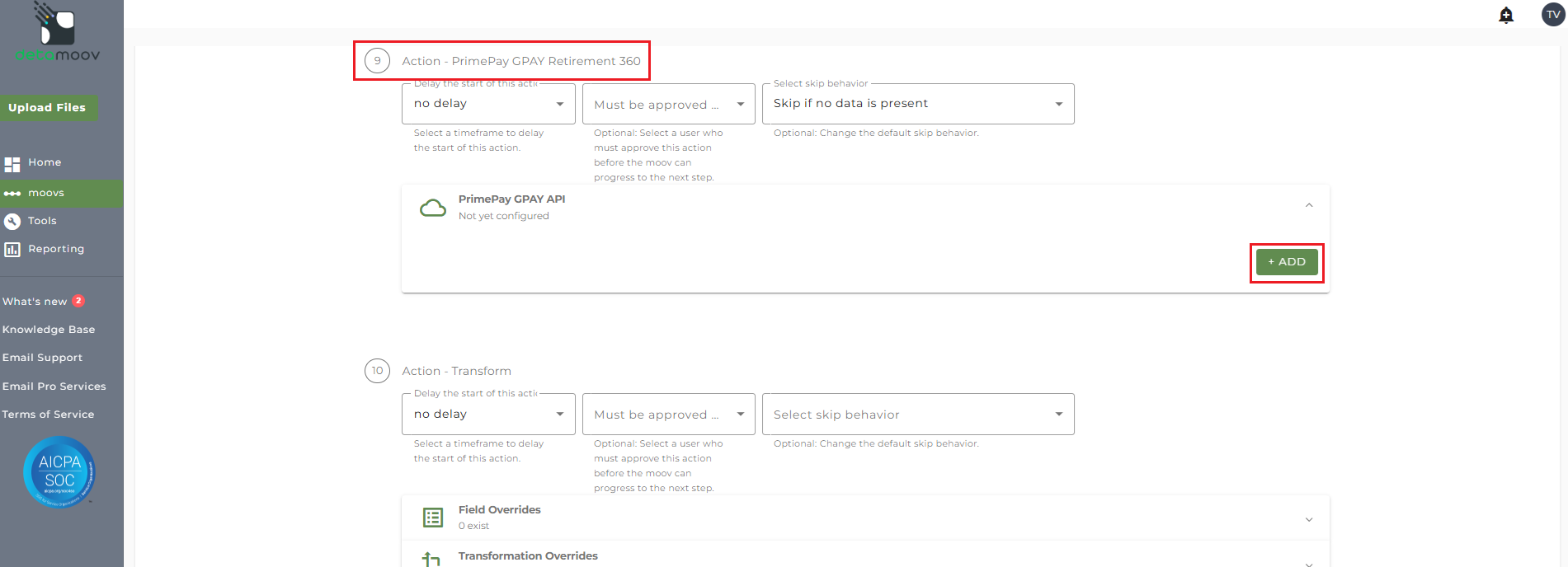Open step 9 'Must be approved' dropdown
Screen dimensions: 1568x567
click(668, 105)
